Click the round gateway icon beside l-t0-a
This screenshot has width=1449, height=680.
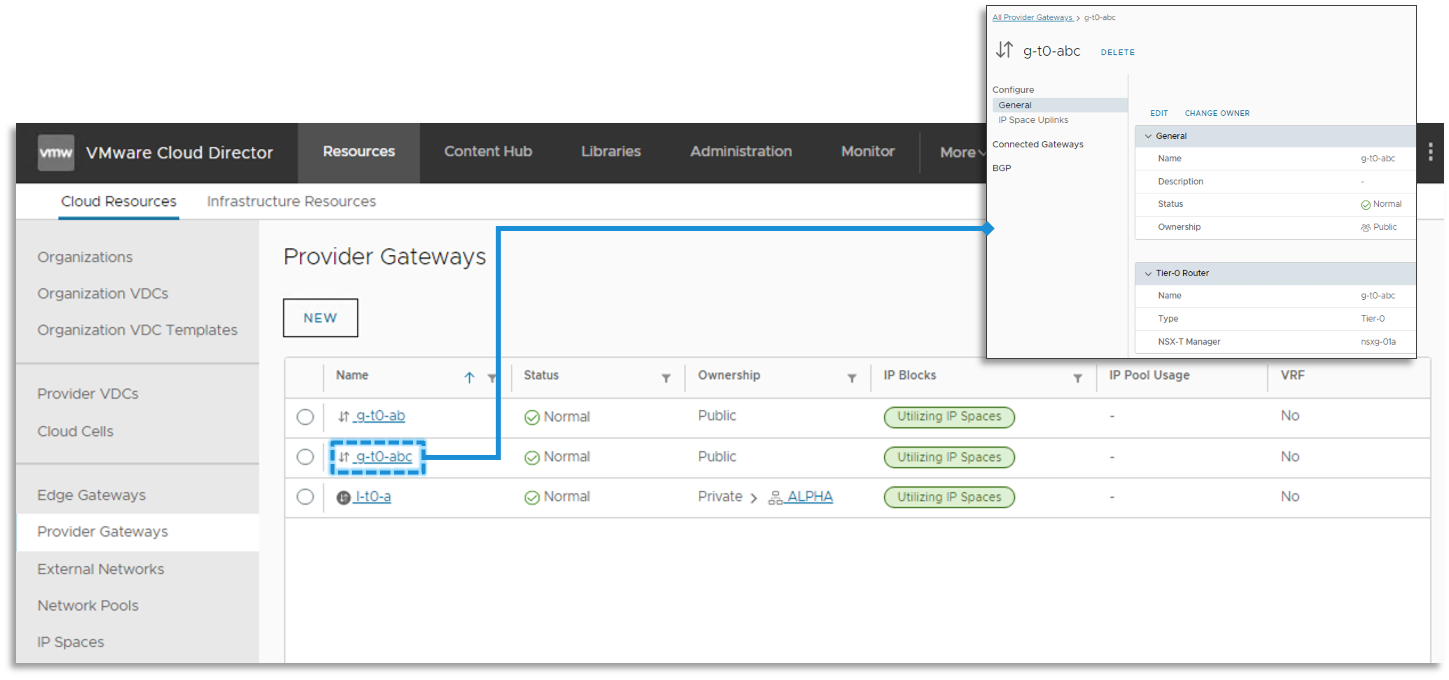point(344,497)
